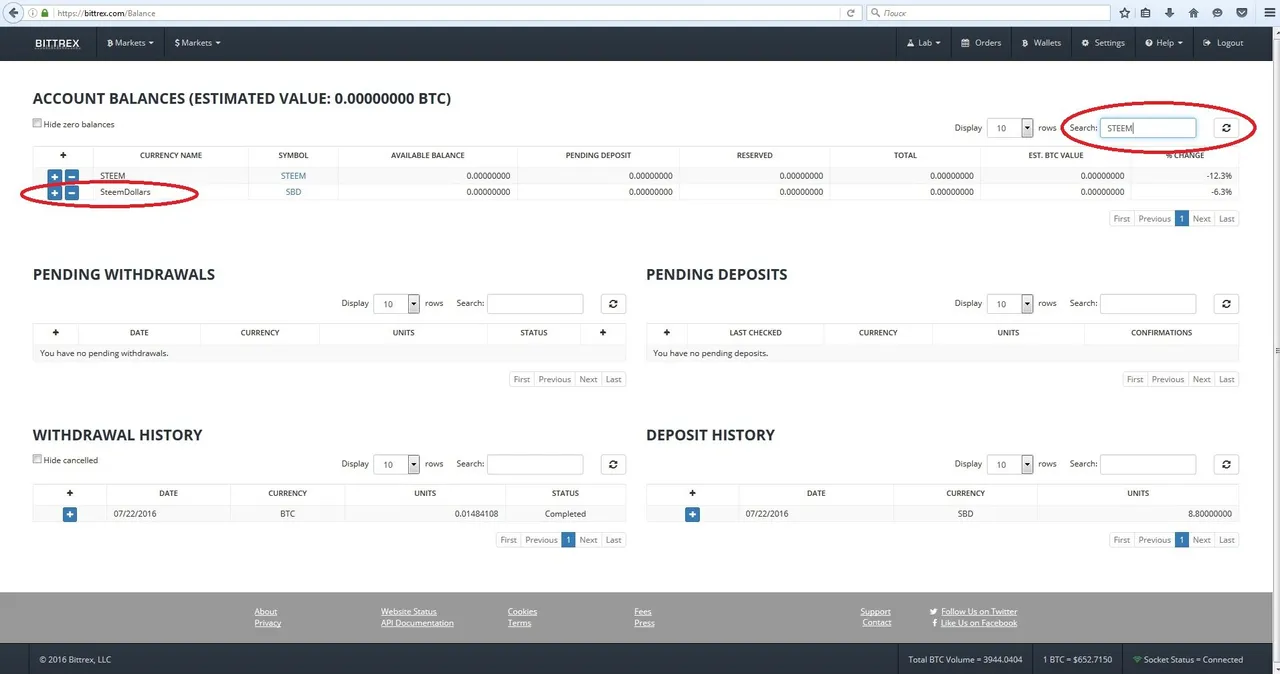1280x674 pixels.
Task: Click the minus withdraw button for STEEM
Action: [x=72, y=177]
